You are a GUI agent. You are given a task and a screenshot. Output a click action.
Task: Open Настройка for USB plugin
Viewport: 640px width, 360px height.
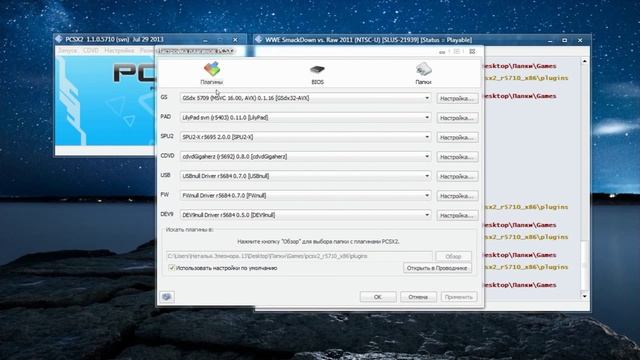click(x=457, y=176)
